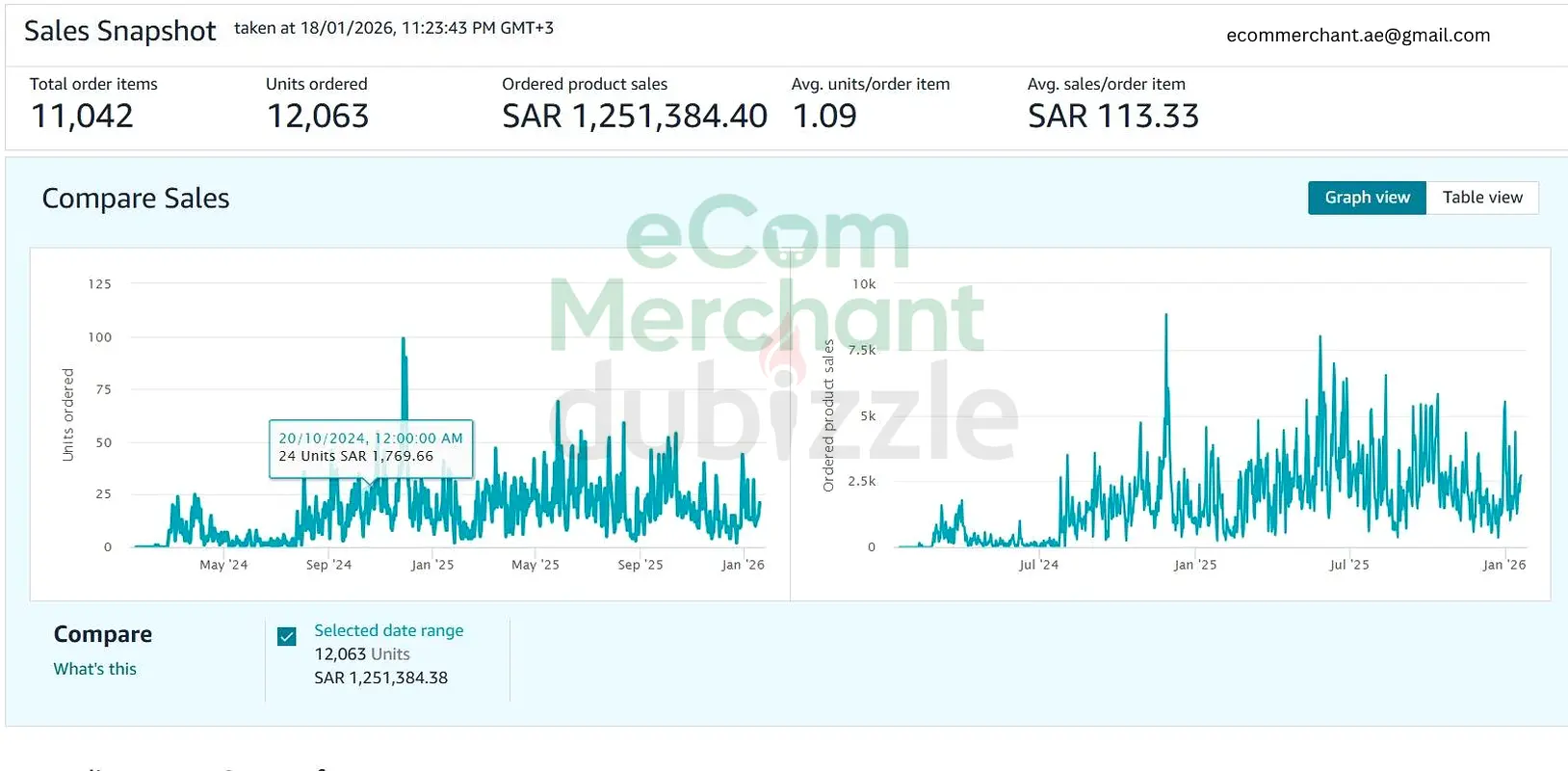
Task: Click the tallest spike in Units ordered chart
Action: pos(403,340)
